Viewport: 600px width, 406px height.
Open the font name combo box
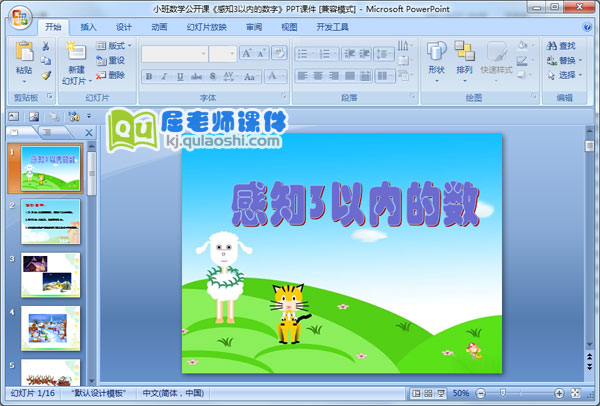click(175, 54)
